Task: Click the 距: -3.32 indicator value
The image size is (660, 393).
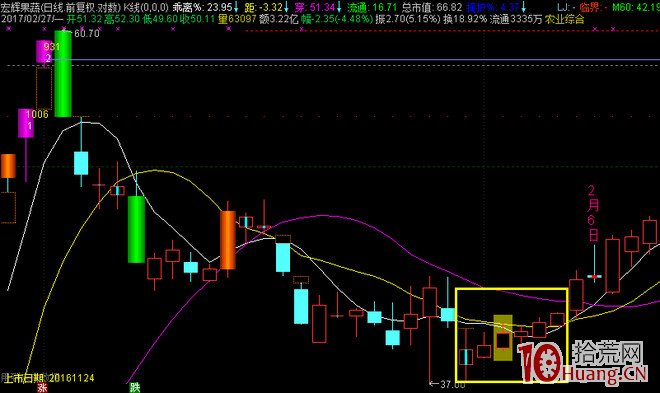Action: click(263, 7)
